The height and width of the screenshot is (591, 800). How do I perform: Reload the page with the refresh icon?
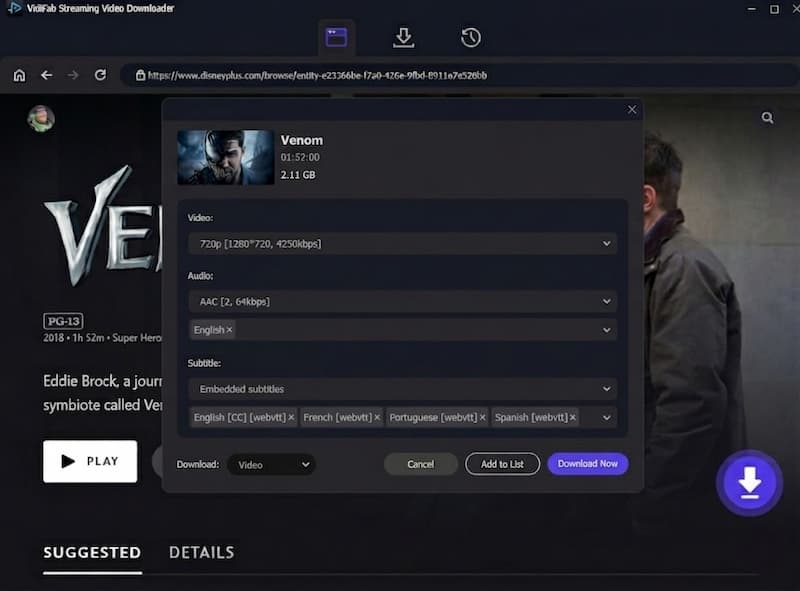(100, 75)
